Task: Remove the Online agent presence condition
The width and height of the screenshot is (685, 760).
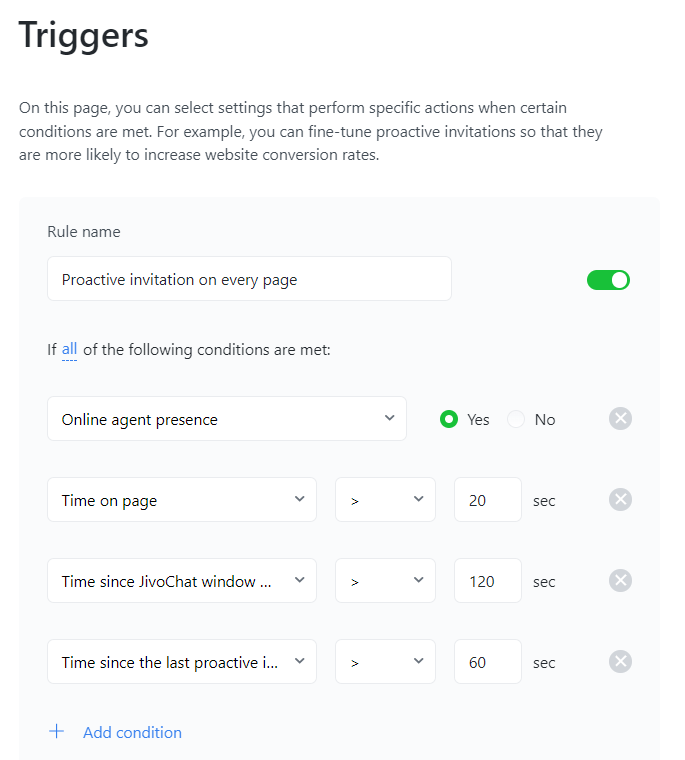Action: pos(620,419)
